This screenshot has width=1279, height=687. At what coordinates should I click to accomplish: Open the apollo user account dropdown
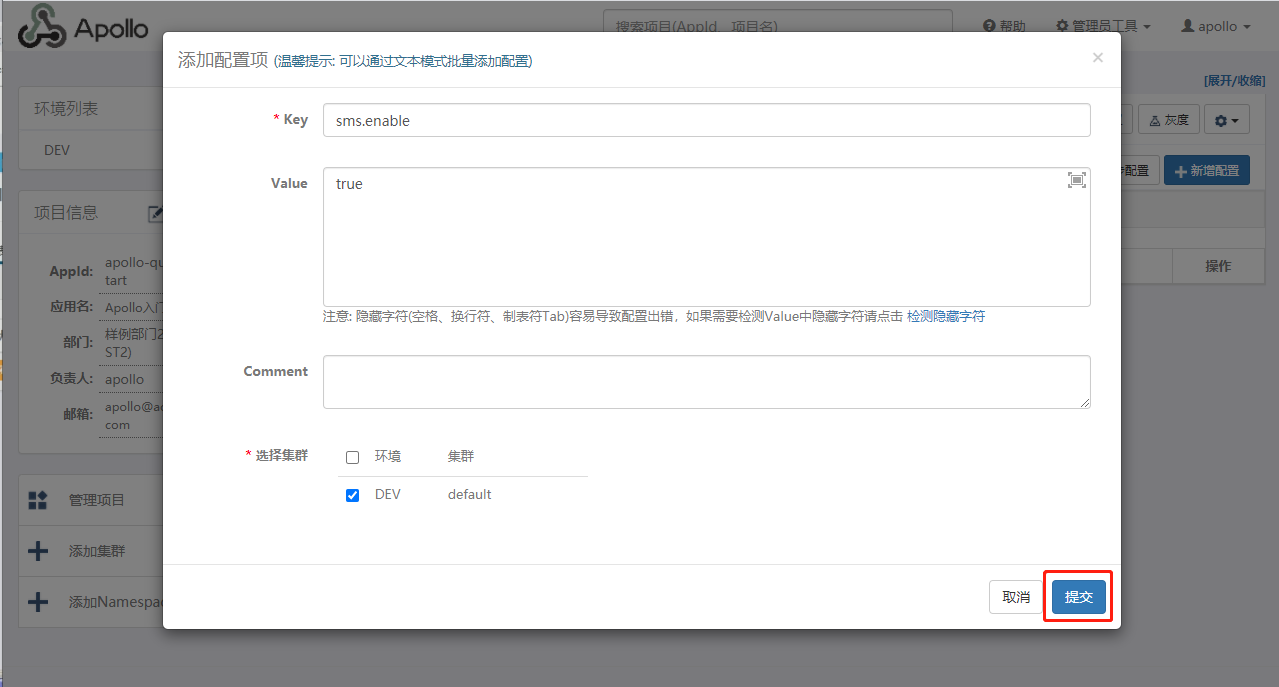tap(1214, 26)
